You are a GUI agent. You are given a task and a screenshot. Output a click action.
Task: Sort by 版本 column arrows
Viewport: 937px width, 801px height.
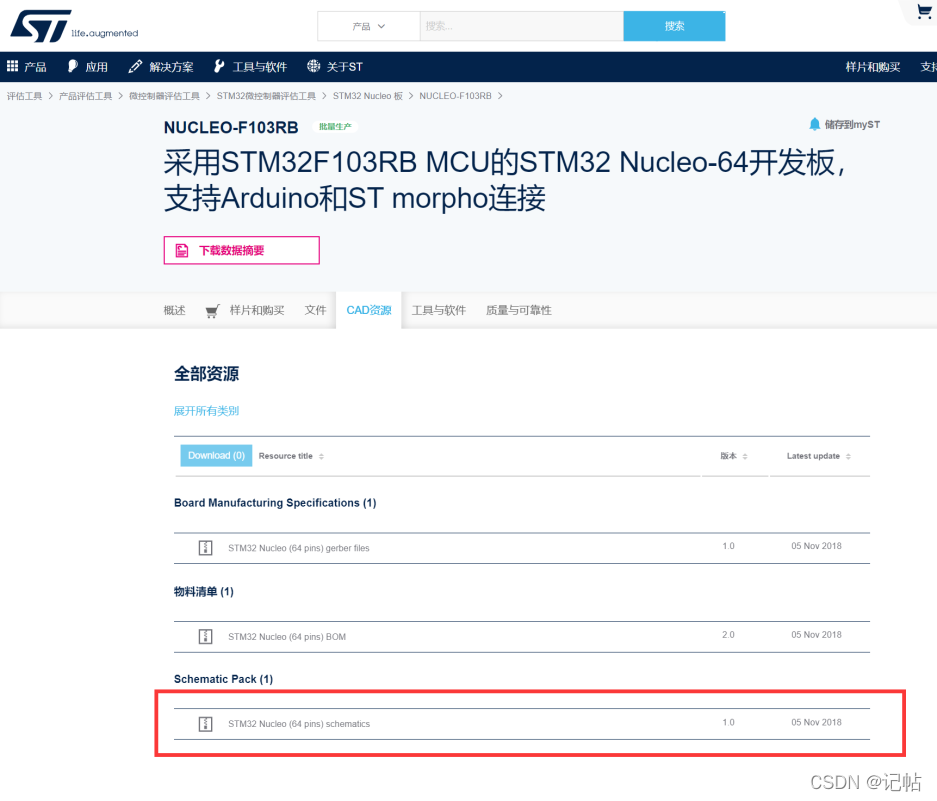click(x=745, y=456)
